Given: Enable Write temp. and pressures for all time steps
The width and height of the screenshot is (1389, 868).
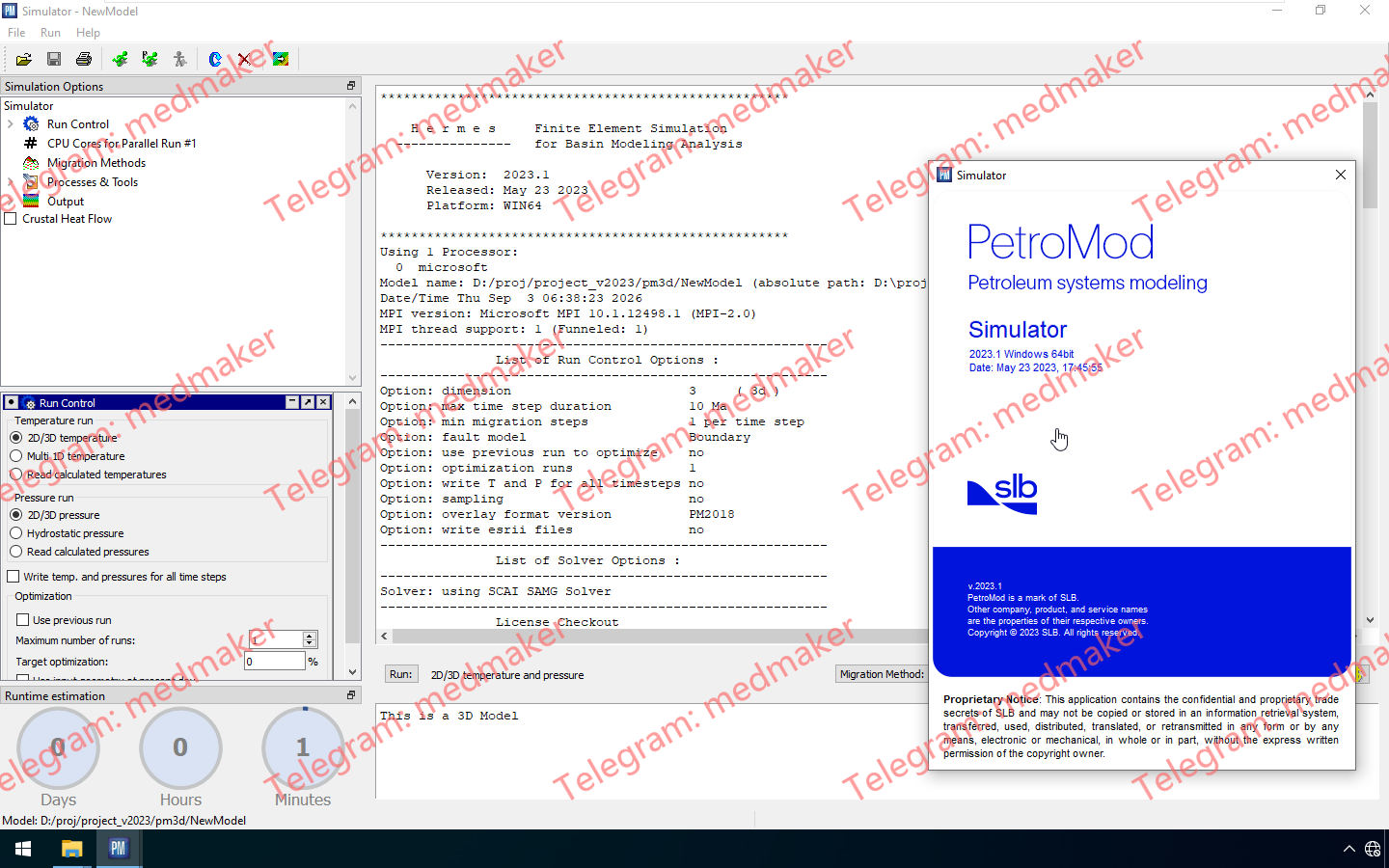Looking at the screenshot, I should tap(14, 577).
